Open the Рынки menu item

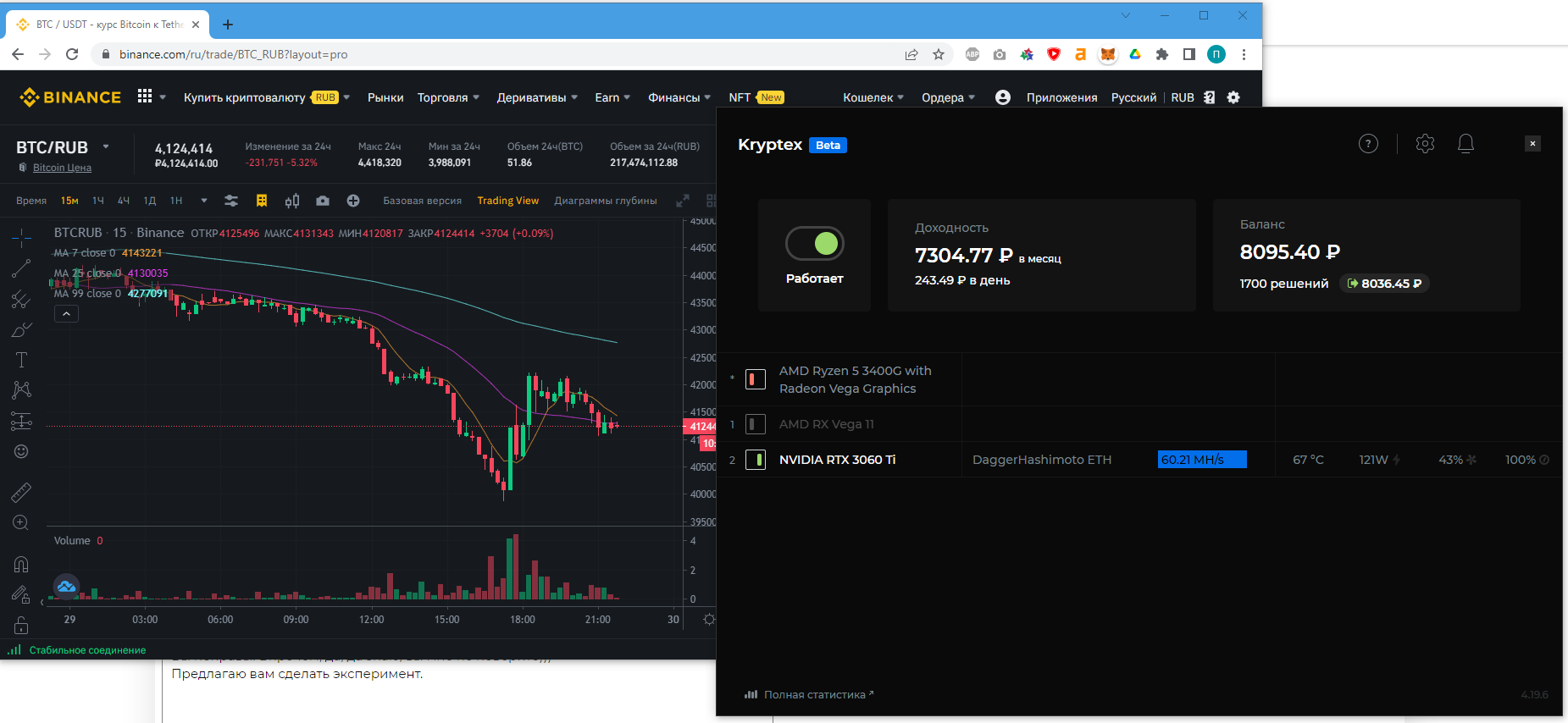click(x=385, y=97)
